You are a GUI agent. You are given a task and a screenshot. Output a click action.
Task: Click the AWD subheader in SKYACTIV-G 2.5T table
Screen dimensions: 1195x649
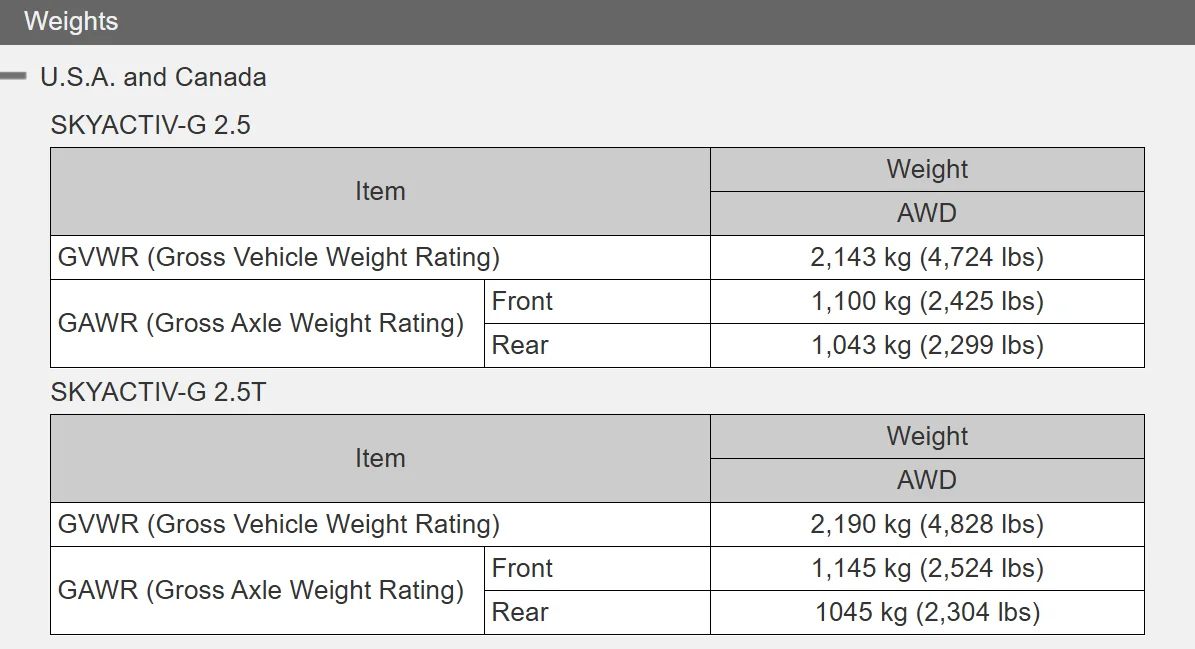coord(927,480)
